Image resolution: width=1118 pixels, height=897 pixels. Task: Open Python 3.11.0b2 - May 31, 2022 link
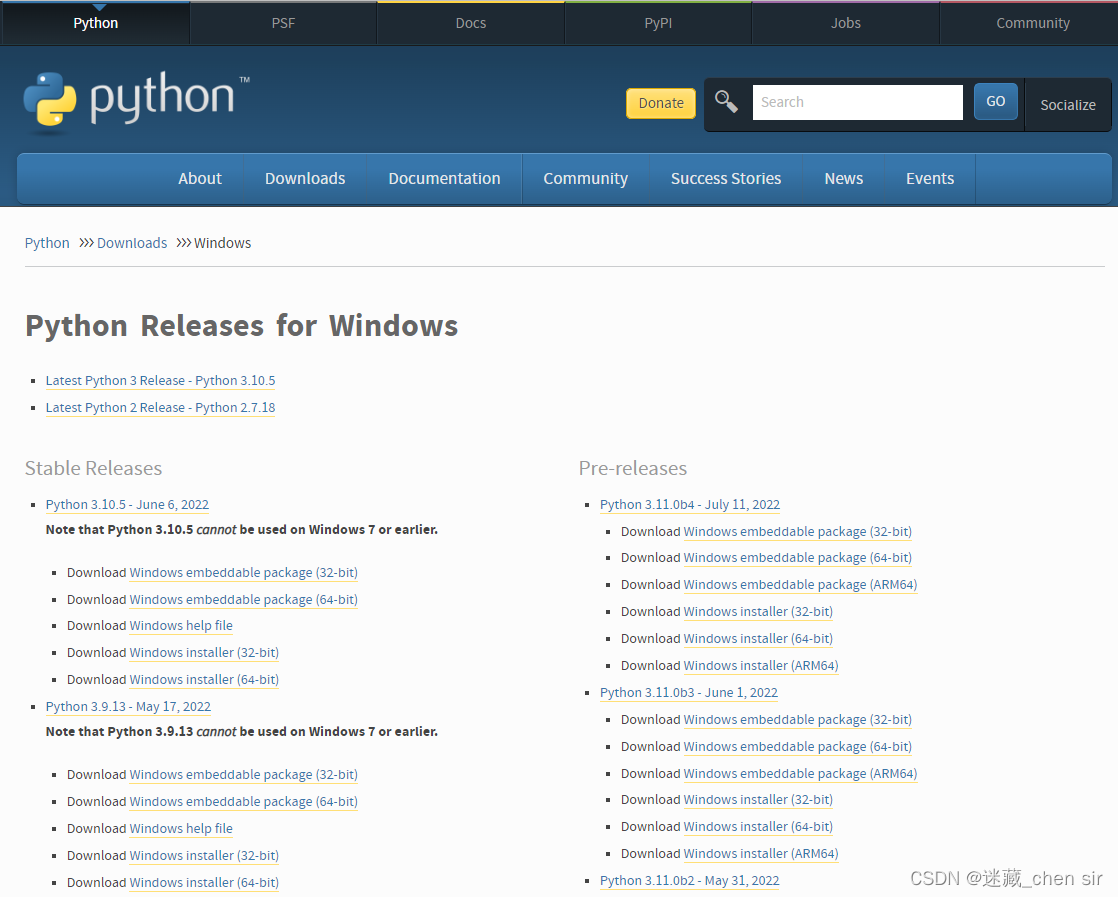click(689, 881)
